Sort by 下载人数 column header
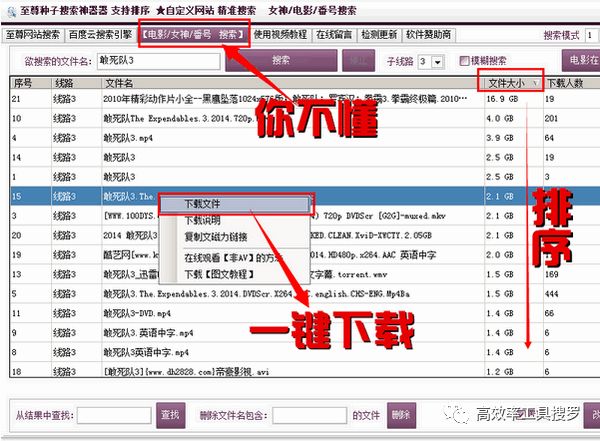Screen dimensions: 600x441 [x=572, y=83]
